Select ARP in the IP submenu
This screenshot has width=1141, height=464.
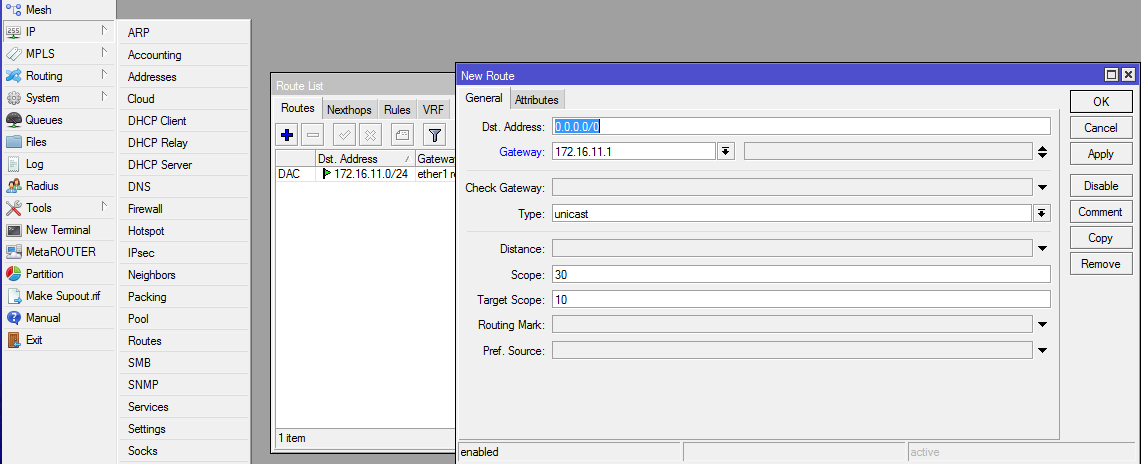[185, 33]
